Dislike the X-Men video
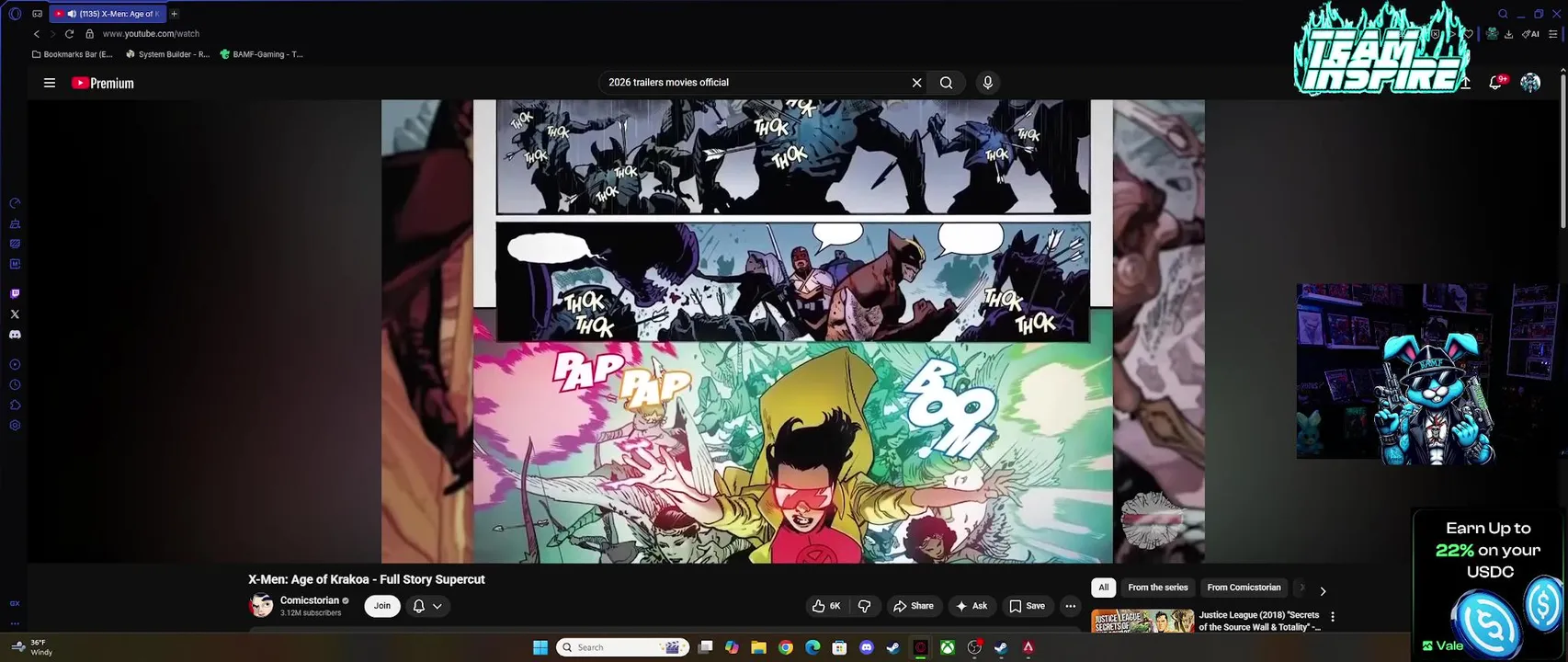Viewport: 1568px width, 662px height. [x=864, y=606]
